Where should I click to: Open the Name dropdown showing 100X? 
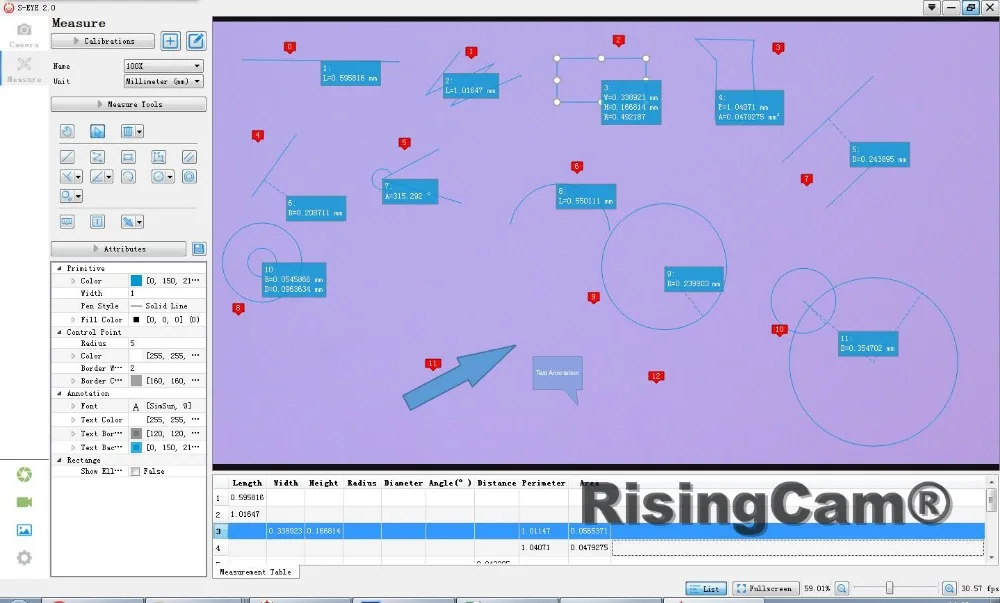163,66
